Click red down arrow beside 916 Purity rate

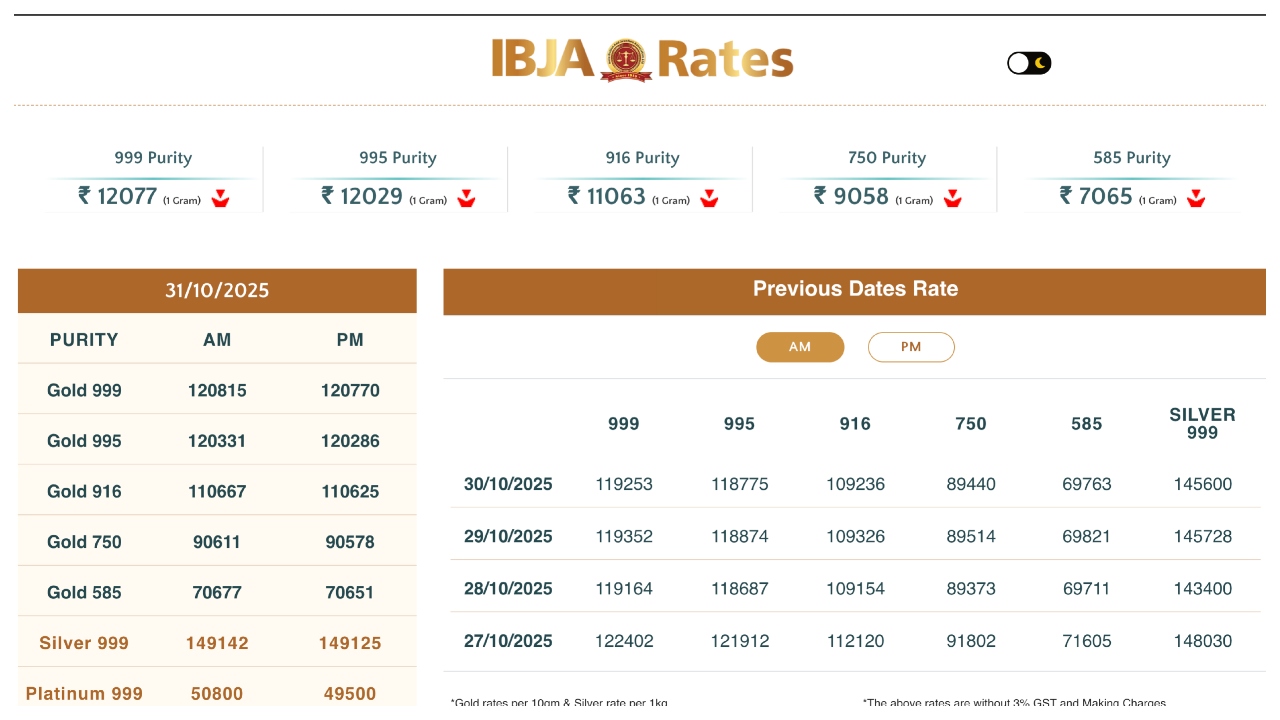point(709,198)
